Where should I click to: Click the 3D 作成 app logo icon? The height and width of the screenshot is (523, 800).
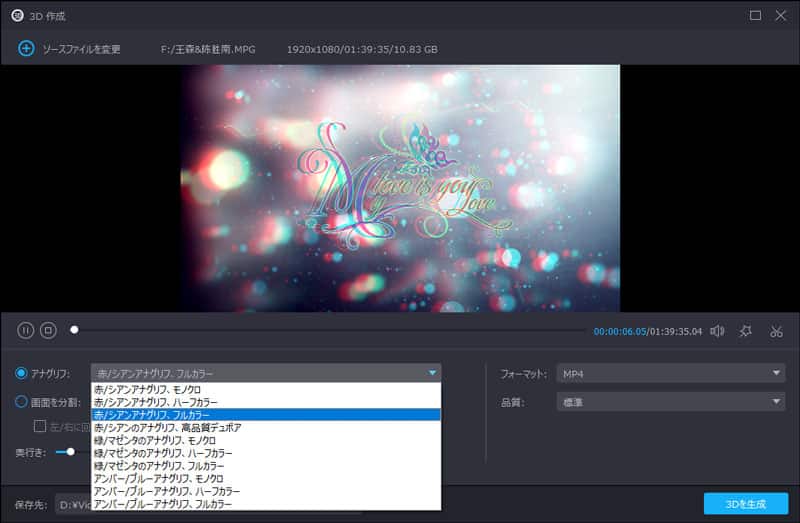(17, 16)
